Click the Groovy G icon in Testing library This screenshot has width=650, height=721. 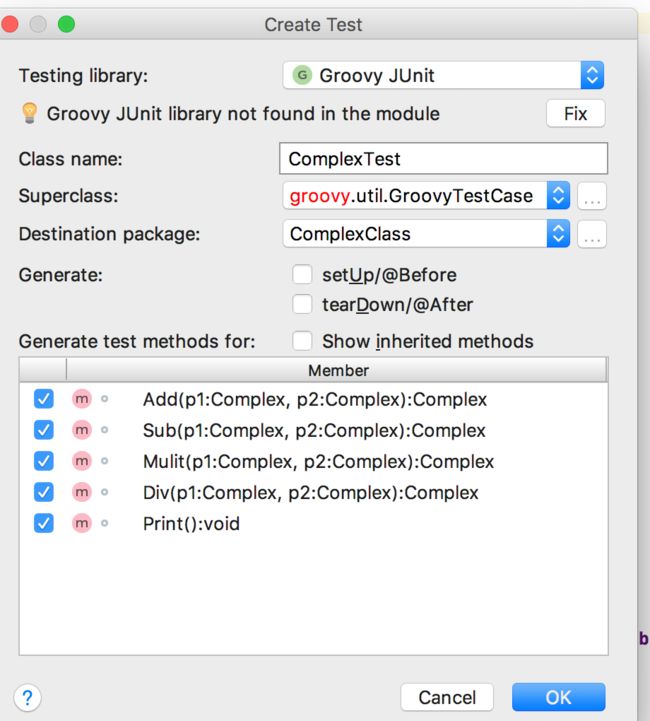point(302,75)
